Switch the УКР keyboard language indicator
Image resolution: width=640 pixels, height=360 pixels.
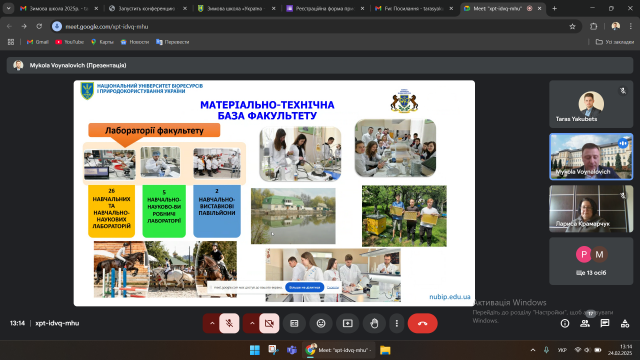tap(562, 350)
